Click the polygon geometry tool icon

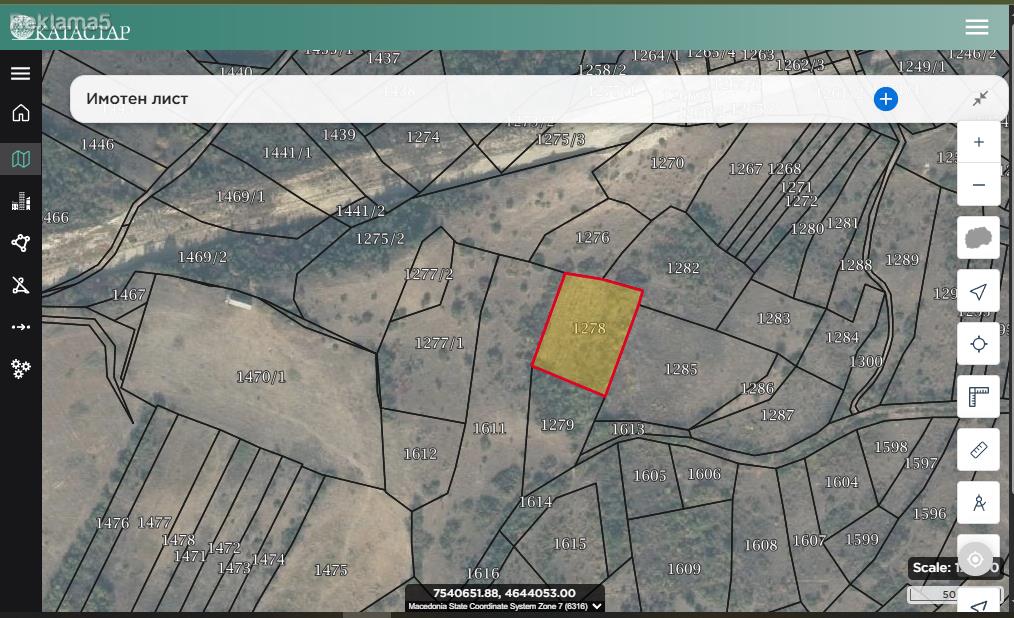pos(21,243)
